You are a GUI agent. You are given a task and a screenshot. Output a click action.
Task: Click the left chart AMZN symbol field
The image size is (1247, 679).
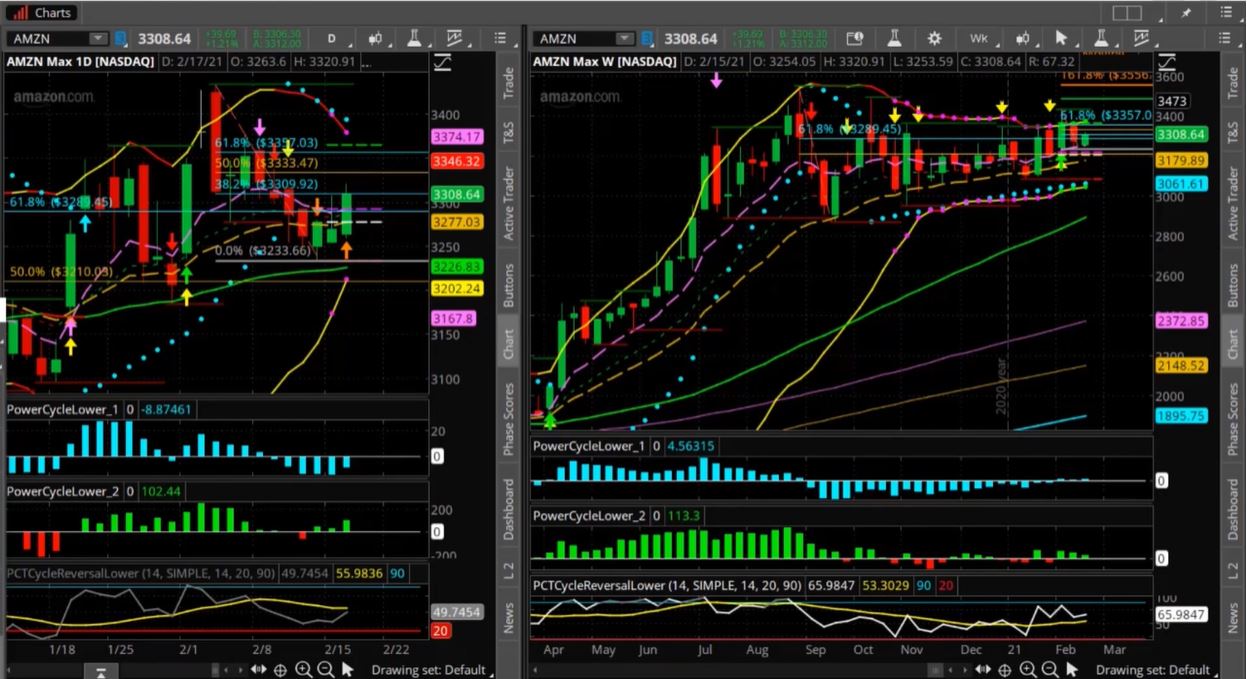click(58, 39)
